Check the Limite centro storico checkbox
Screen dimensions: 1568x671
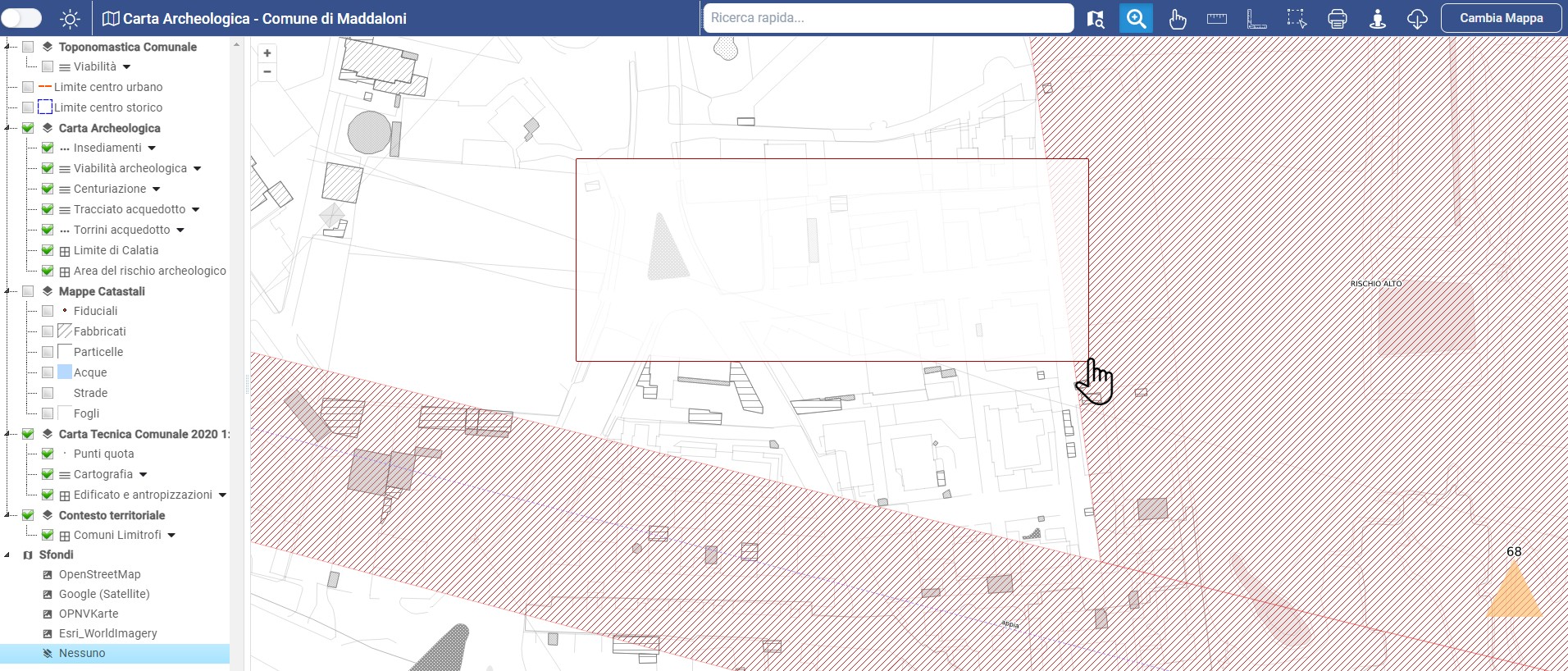pos(28,107)
